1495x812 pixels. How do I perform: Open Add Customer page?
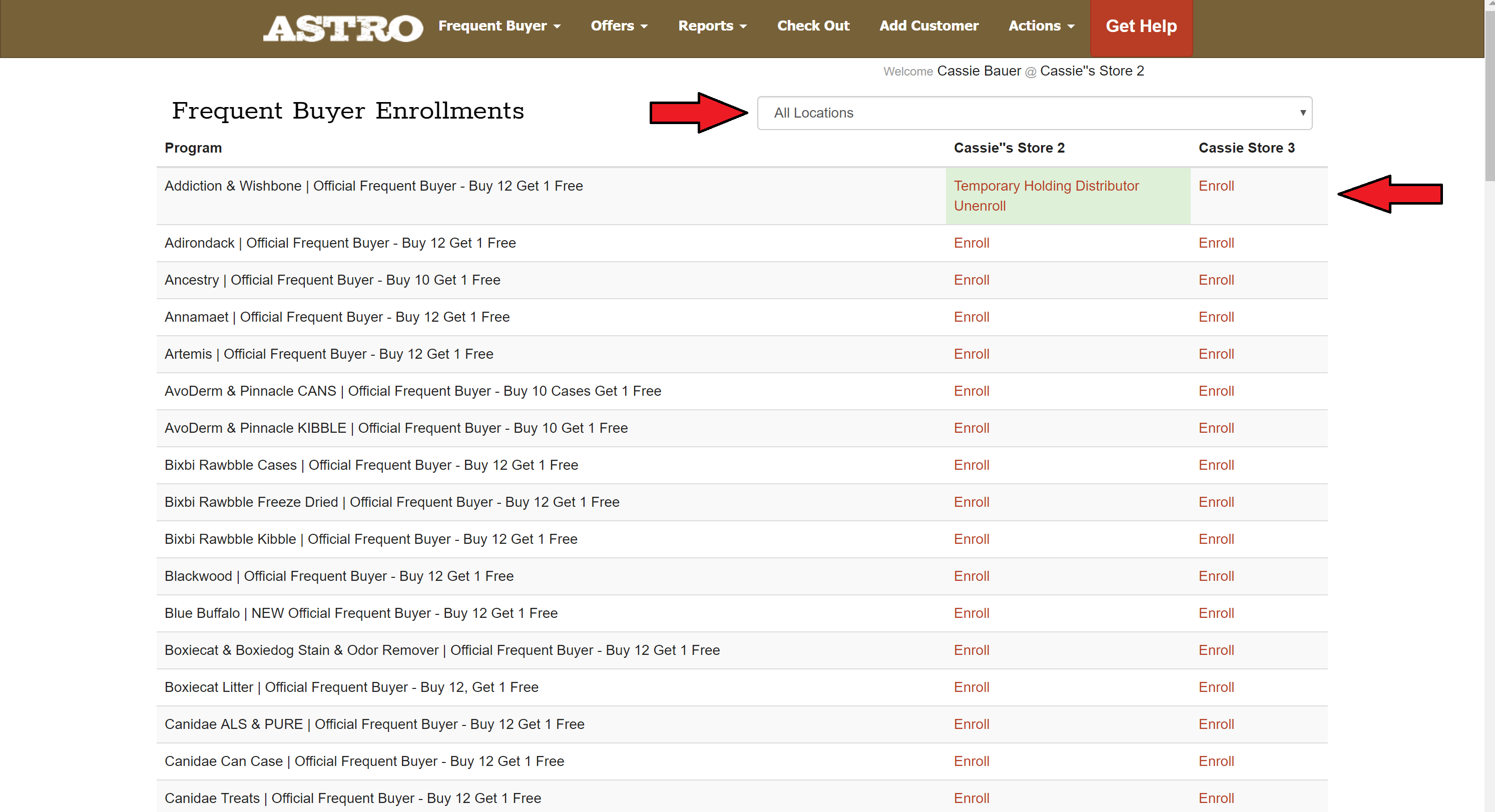coord(928,26)
